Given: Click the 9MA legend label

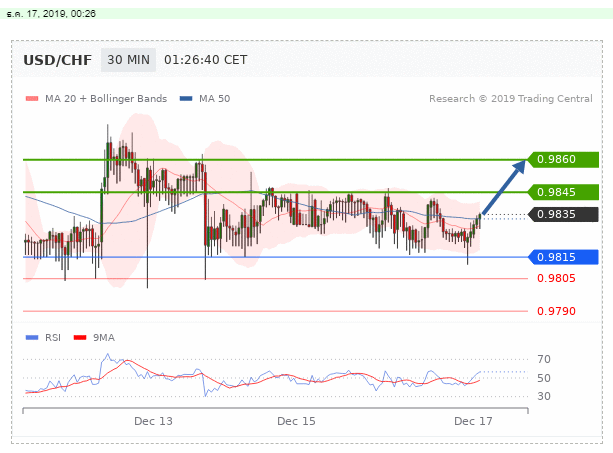Looking at the screenshot, I should (x=104, y=338).
